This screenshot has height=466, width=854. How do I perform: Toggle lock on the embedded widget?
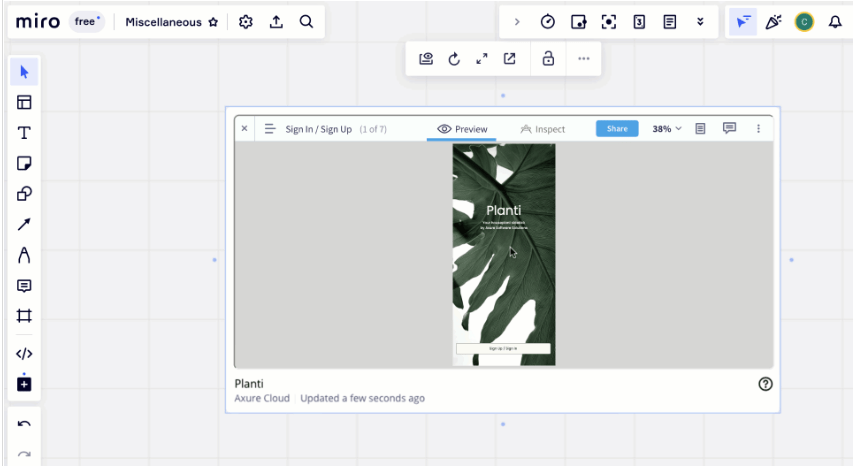(548, 59)
